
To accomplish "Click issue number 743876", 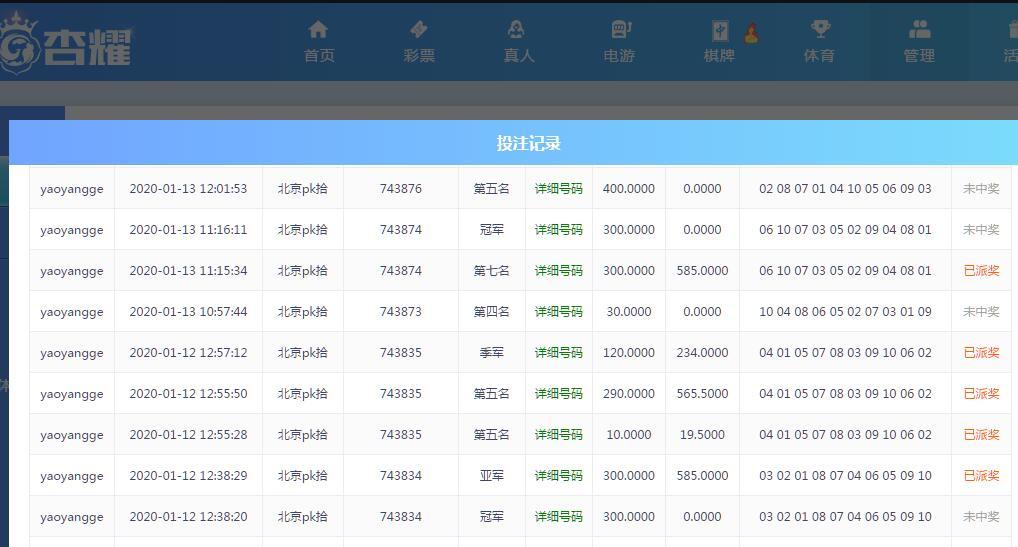I will (x=401, y=189).
